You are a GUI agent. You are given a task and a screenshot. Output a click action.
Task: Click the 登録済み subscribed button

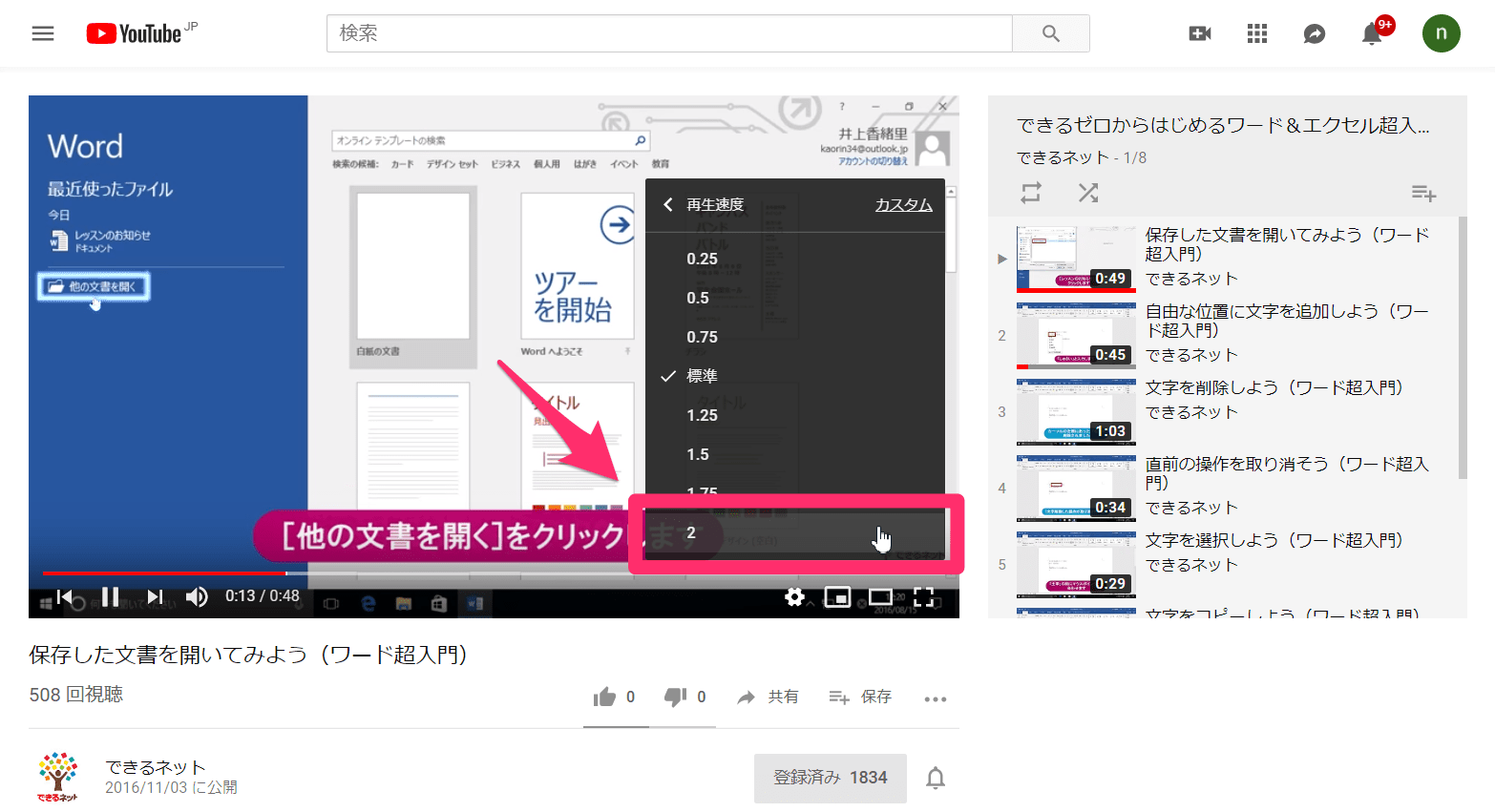(x=831, y=778)
